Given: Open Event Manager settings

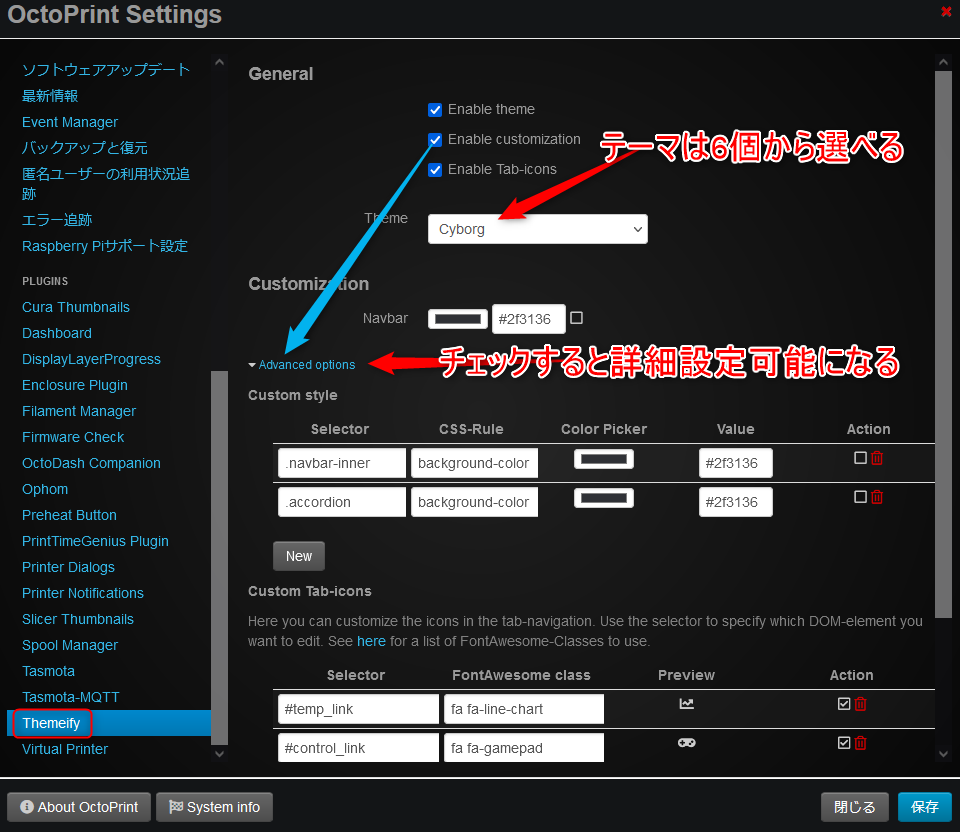Looking at the screenshot, I should (70, 122).
